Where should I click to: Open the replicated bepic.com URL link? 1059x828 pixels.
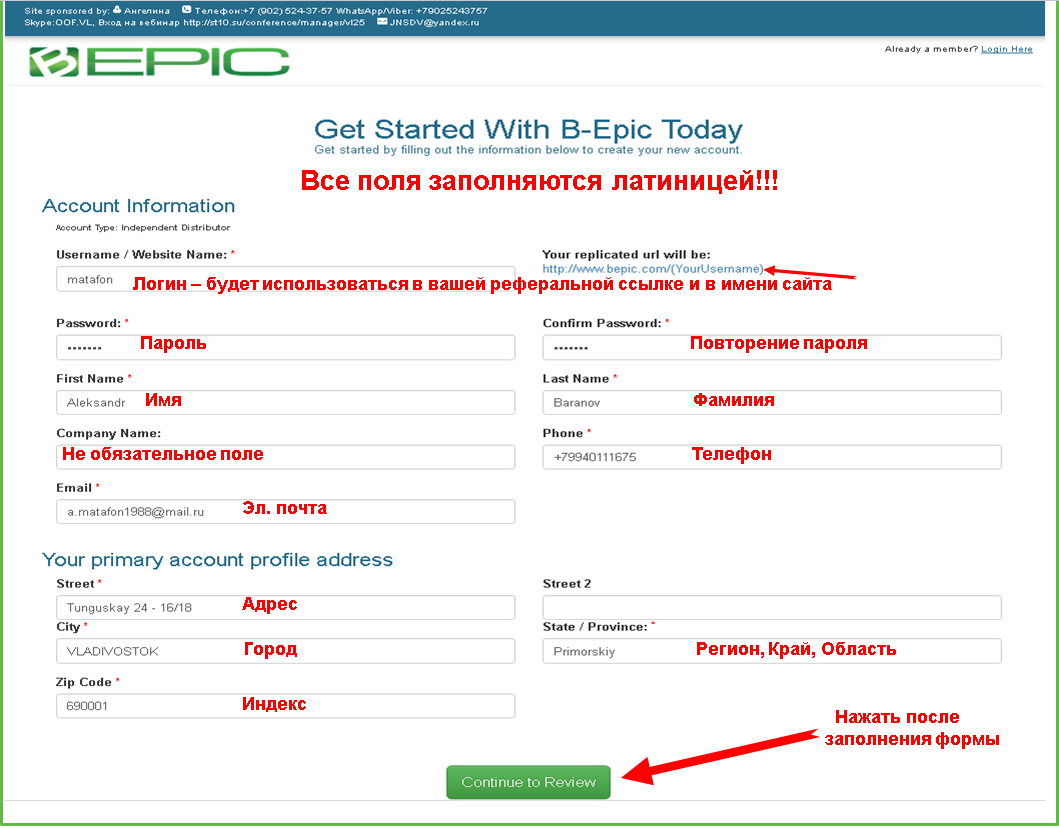pyautogui.click(x=652, y=269)
